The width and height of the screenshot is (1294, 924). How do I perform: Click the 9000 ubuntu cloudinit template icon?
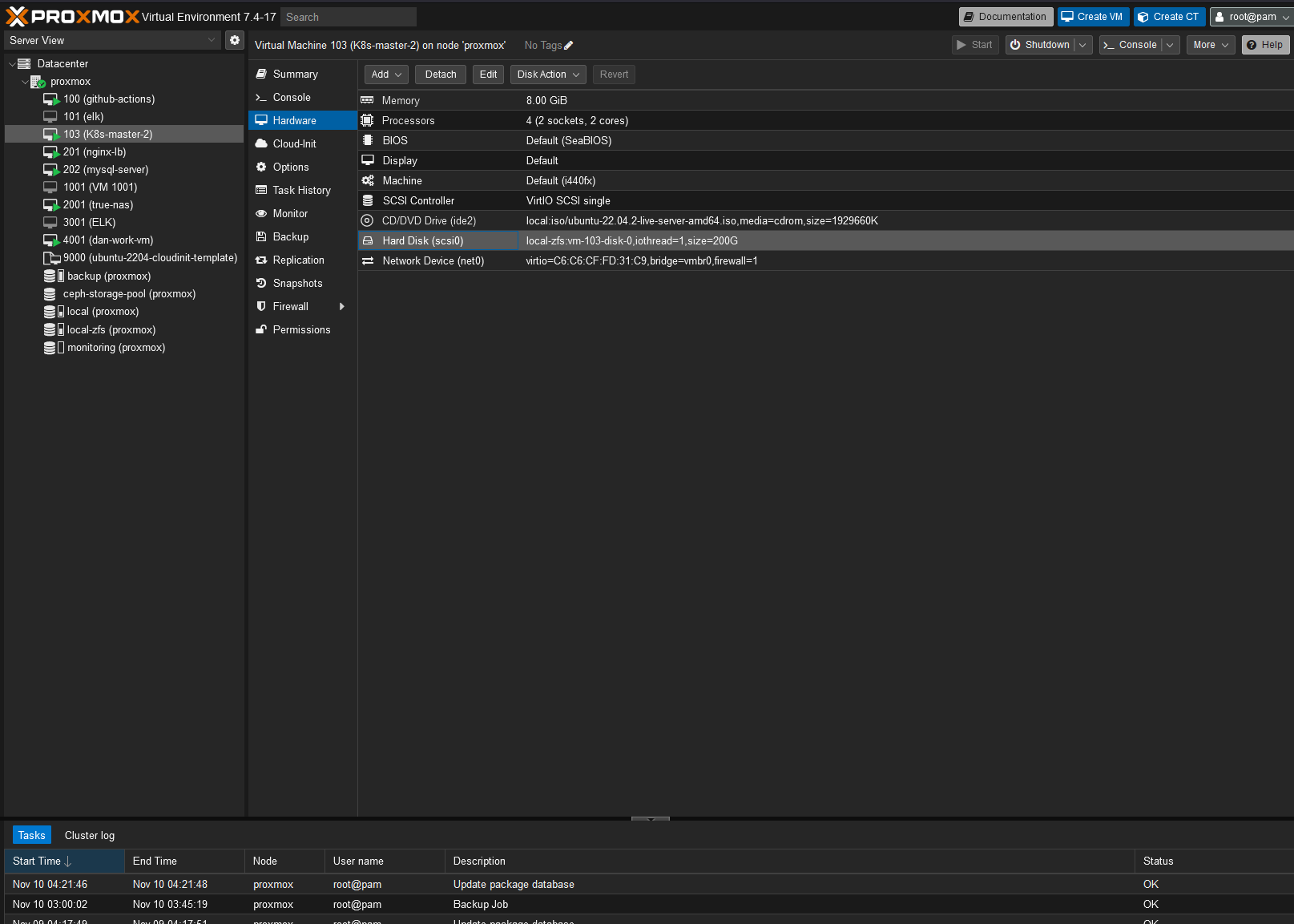point(51,258)
